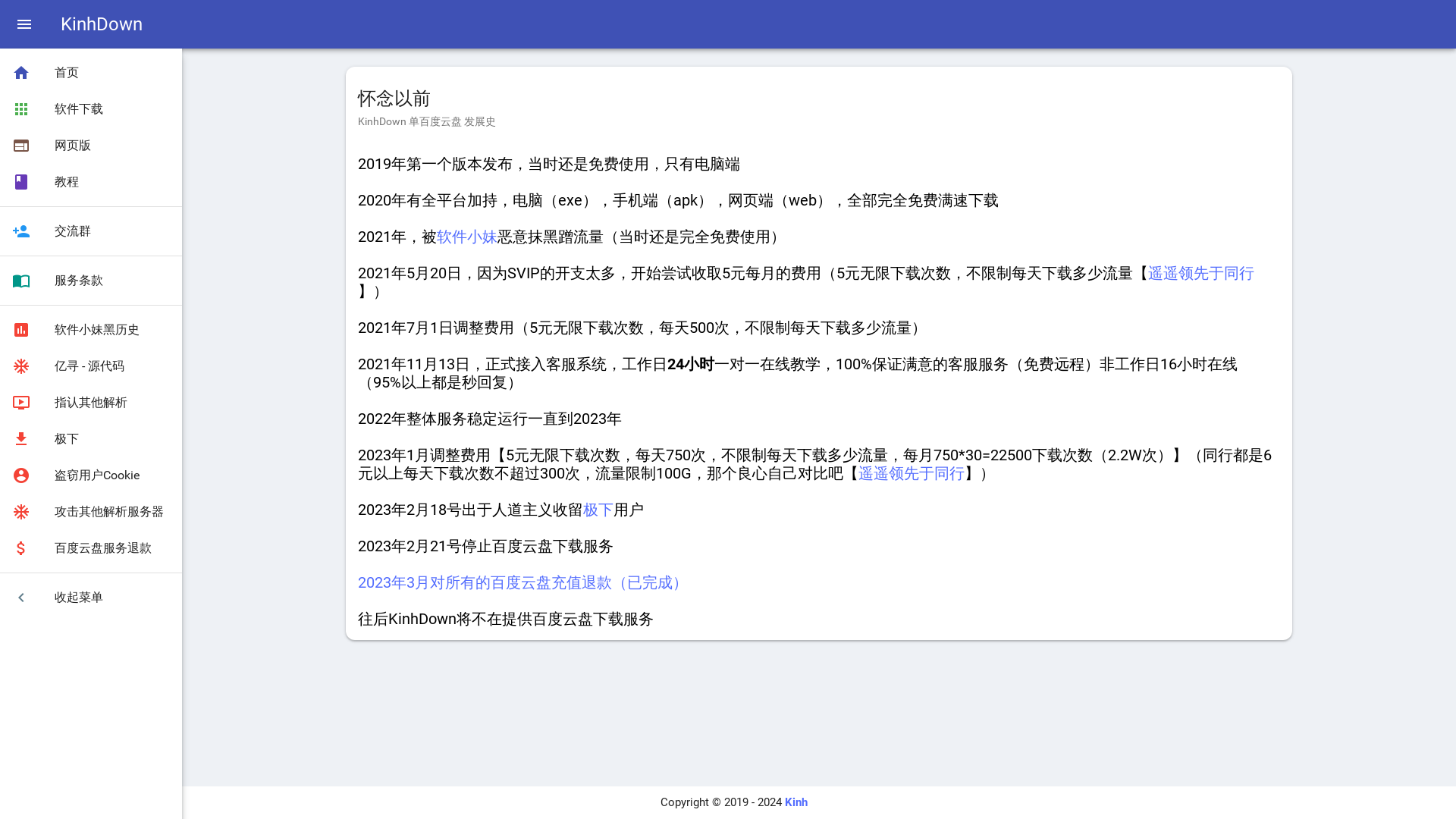1456x819 pixels.
Task: Click the dollar sign icon for 百度云盘服务退款
Action: pyautogui.click(x=21, y=548)
